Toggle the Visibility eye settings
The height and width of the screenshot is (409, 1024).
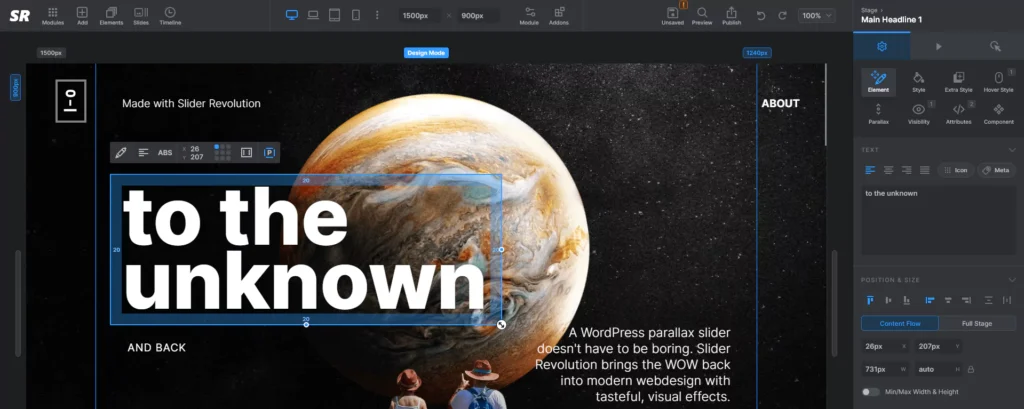(x=918, y=113)
